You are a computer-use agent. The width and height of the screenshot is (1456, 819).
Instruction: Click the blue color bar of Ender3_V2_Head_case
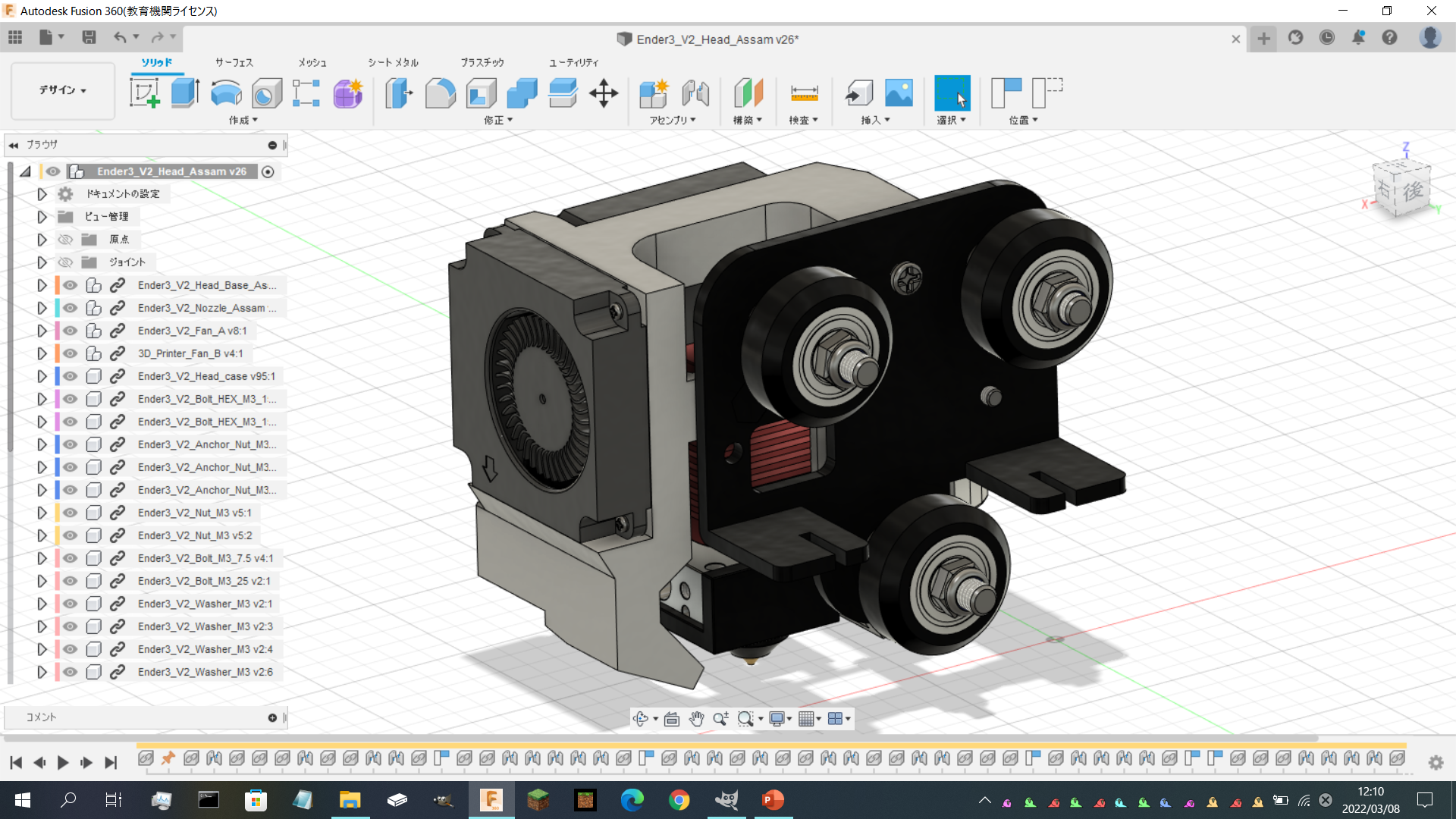tap(58, 376)
